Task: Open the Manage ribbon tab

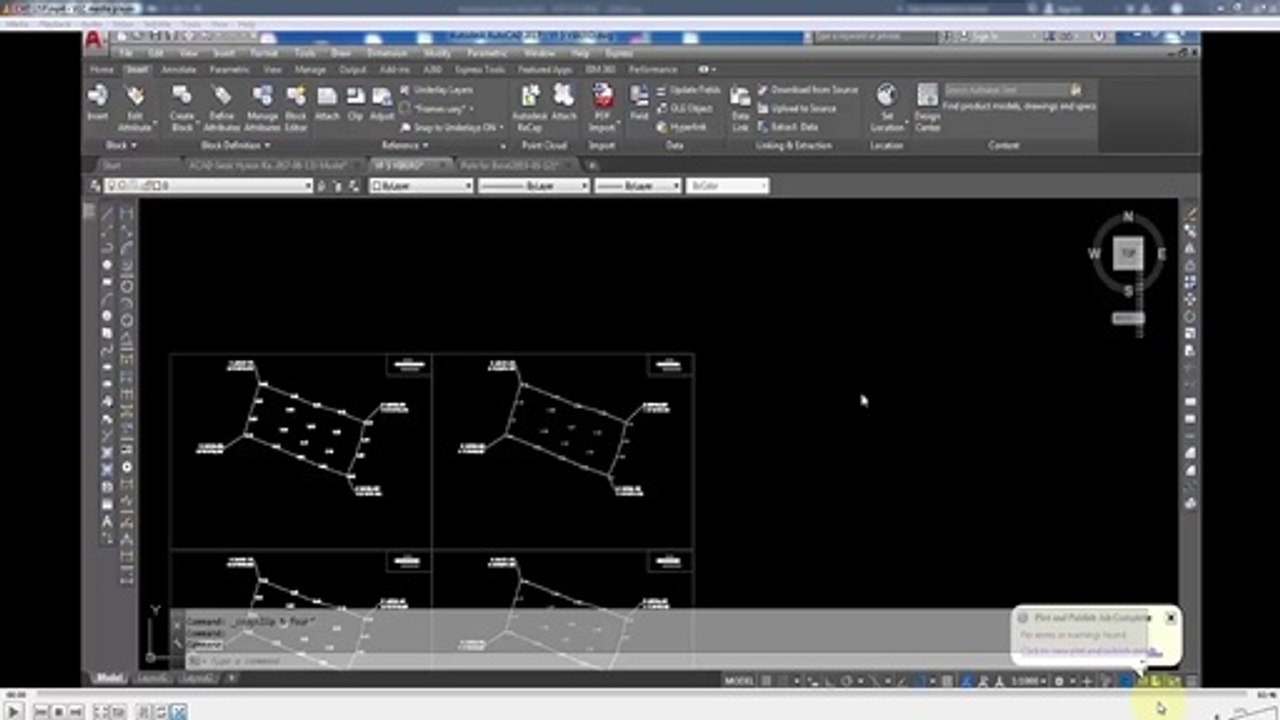Action: pyautogui.click(x=310, y=70)
